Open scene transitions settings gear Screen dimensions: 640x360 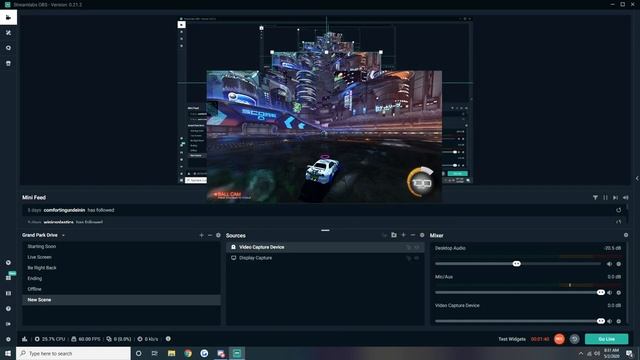tap(218, 236)
